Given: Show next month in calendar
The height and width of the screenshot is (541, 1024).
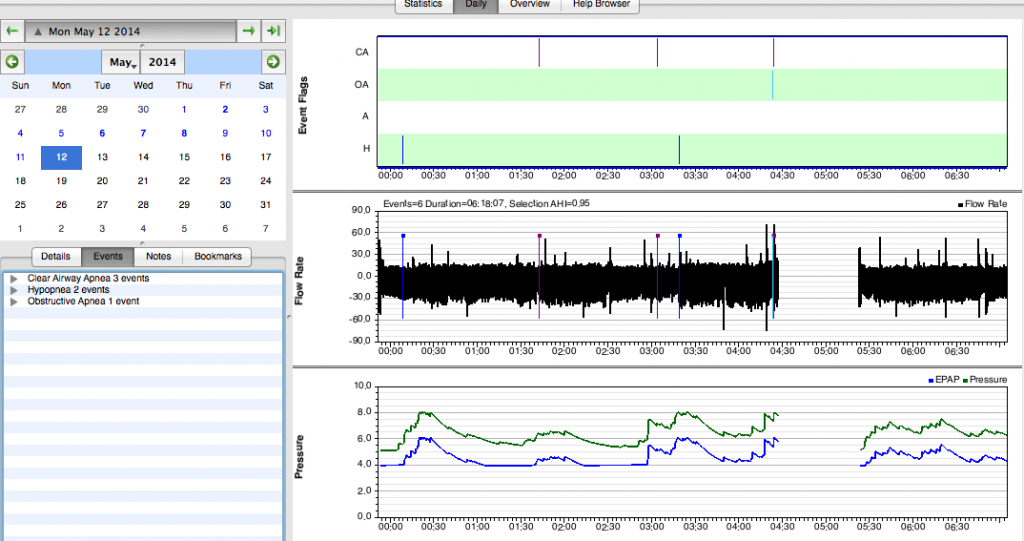Looking at the screenshot, I should [x=273, y=62].
